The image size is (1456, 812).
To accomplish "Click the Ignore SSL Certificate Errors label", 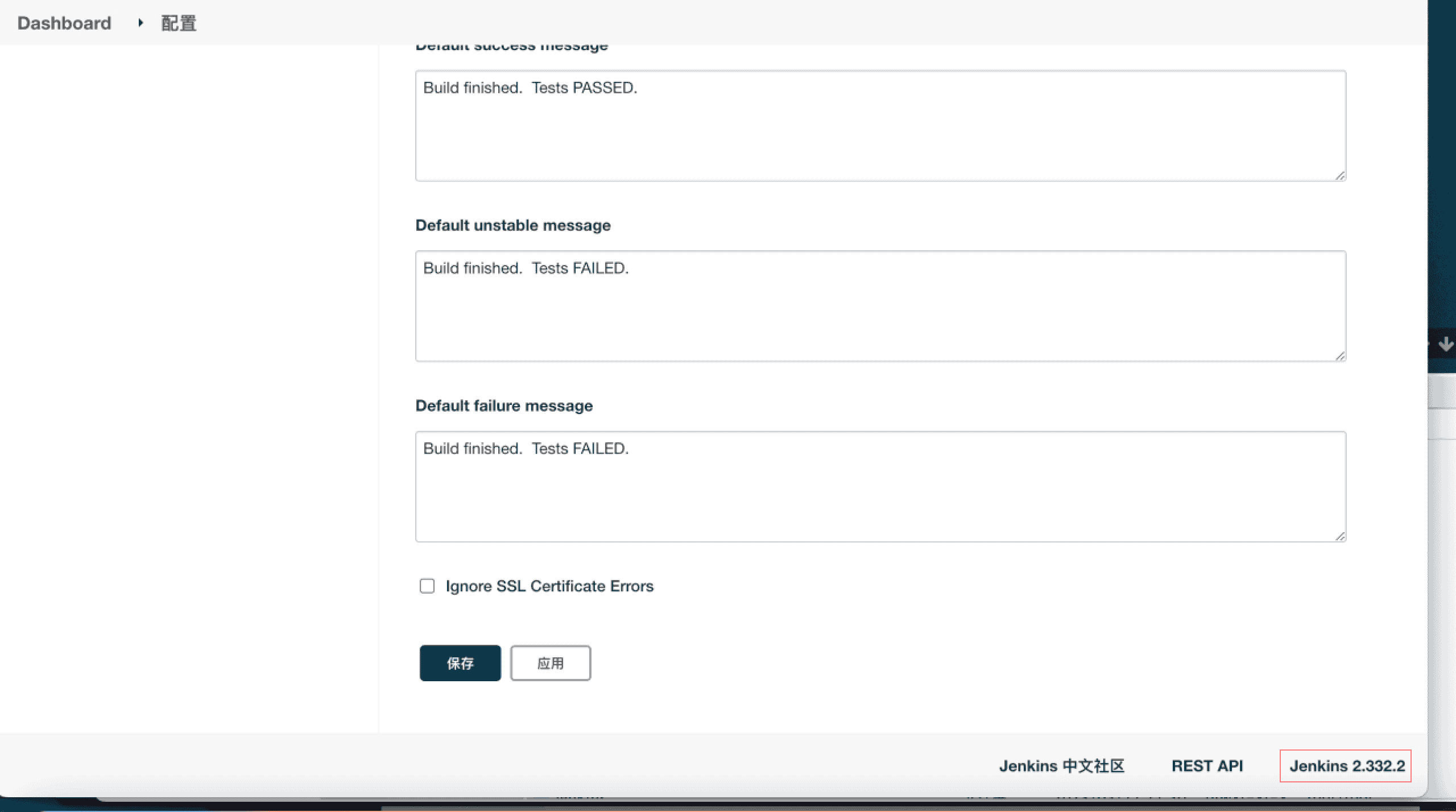I will coord(549,586).
